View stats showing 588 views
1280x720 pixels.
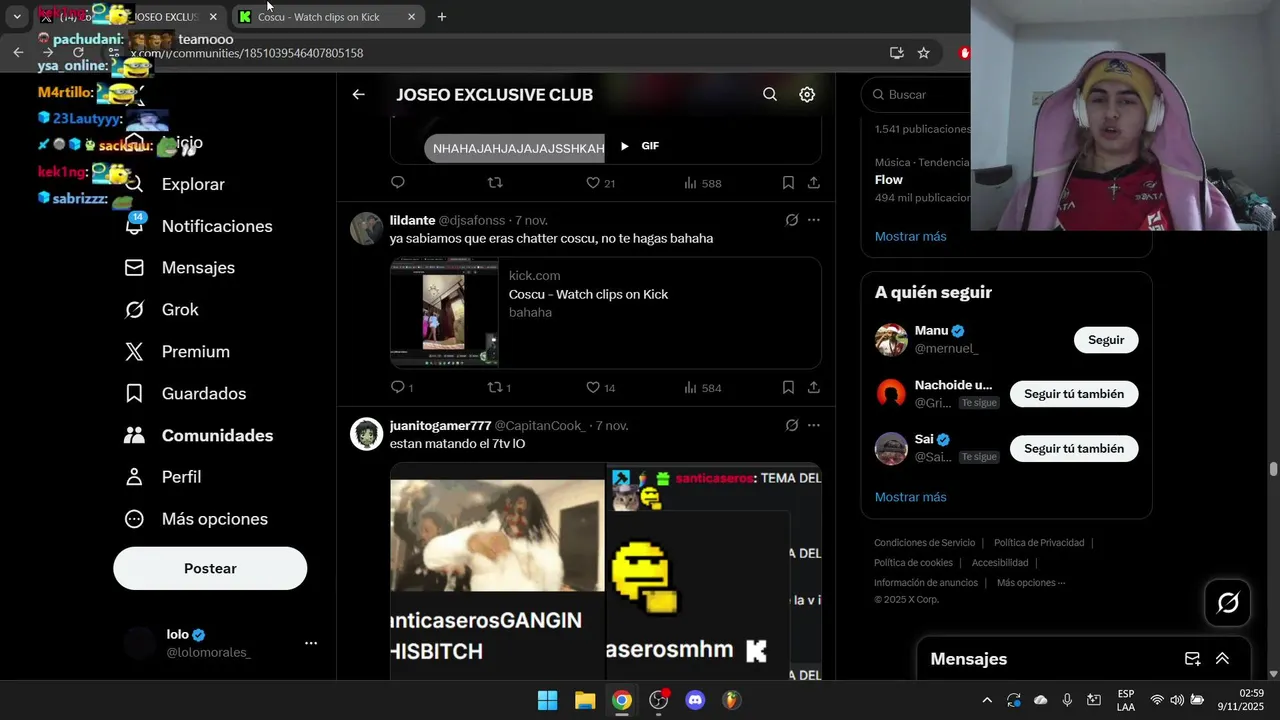click(x=702, y=183)
